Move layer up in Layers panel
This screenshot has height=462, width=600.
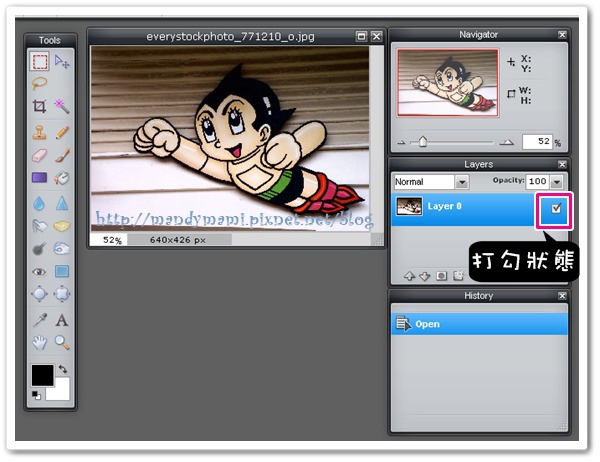coord(410,276)
